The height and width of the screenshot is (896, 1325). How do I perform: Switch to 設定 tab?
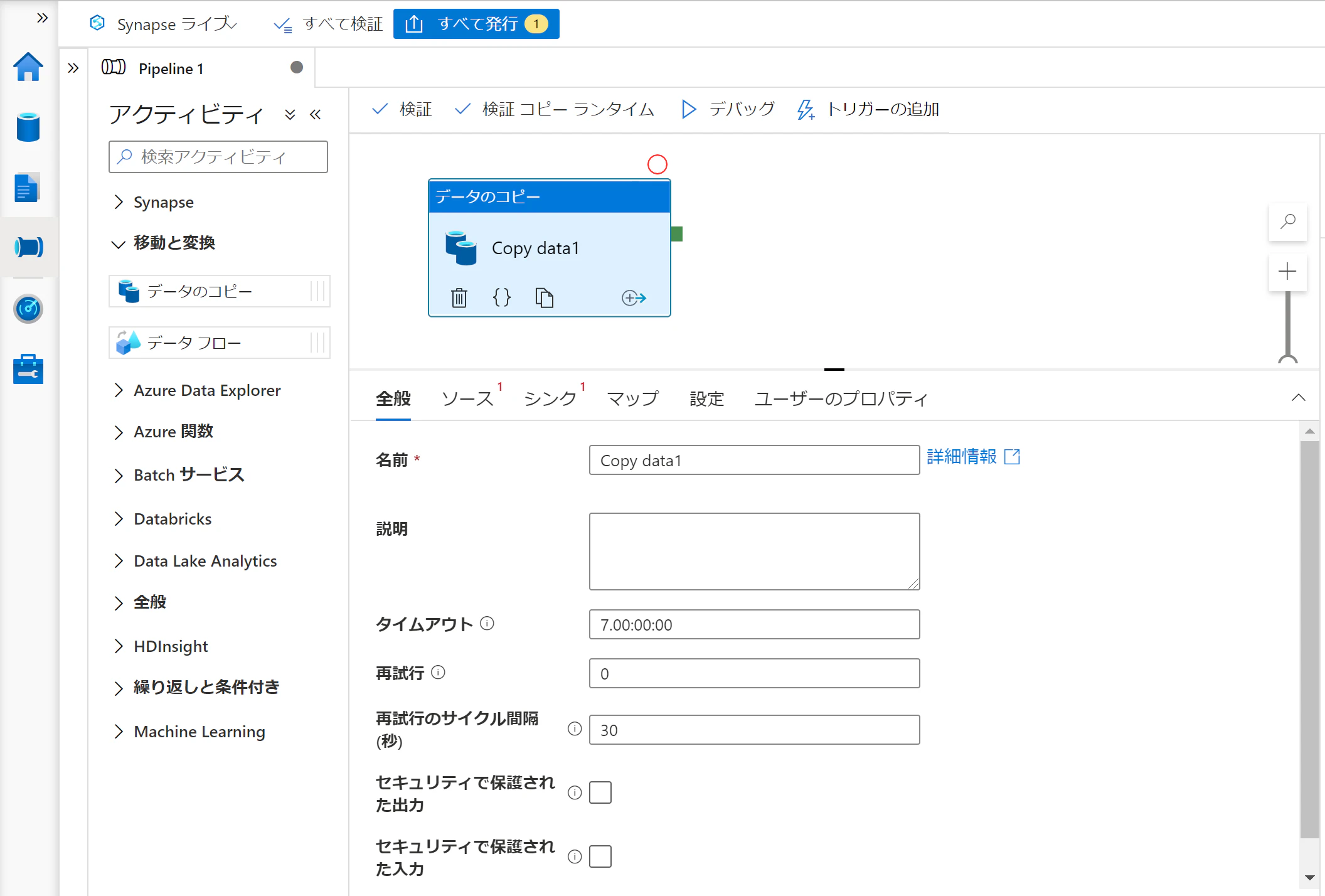click(707, 399)
